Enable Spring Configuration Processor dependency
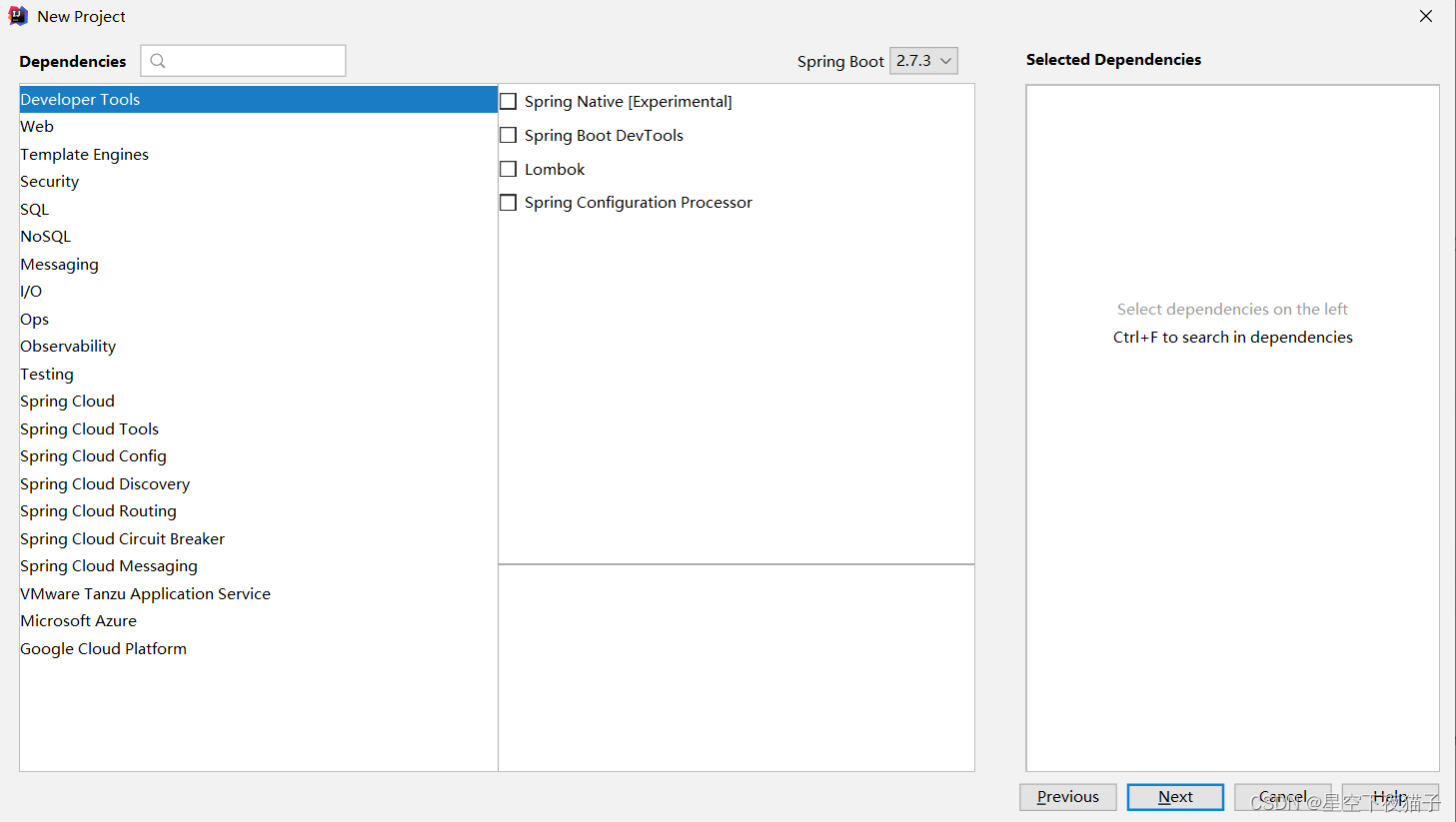This screenshot has width=1456, height=822. [509, 203]
